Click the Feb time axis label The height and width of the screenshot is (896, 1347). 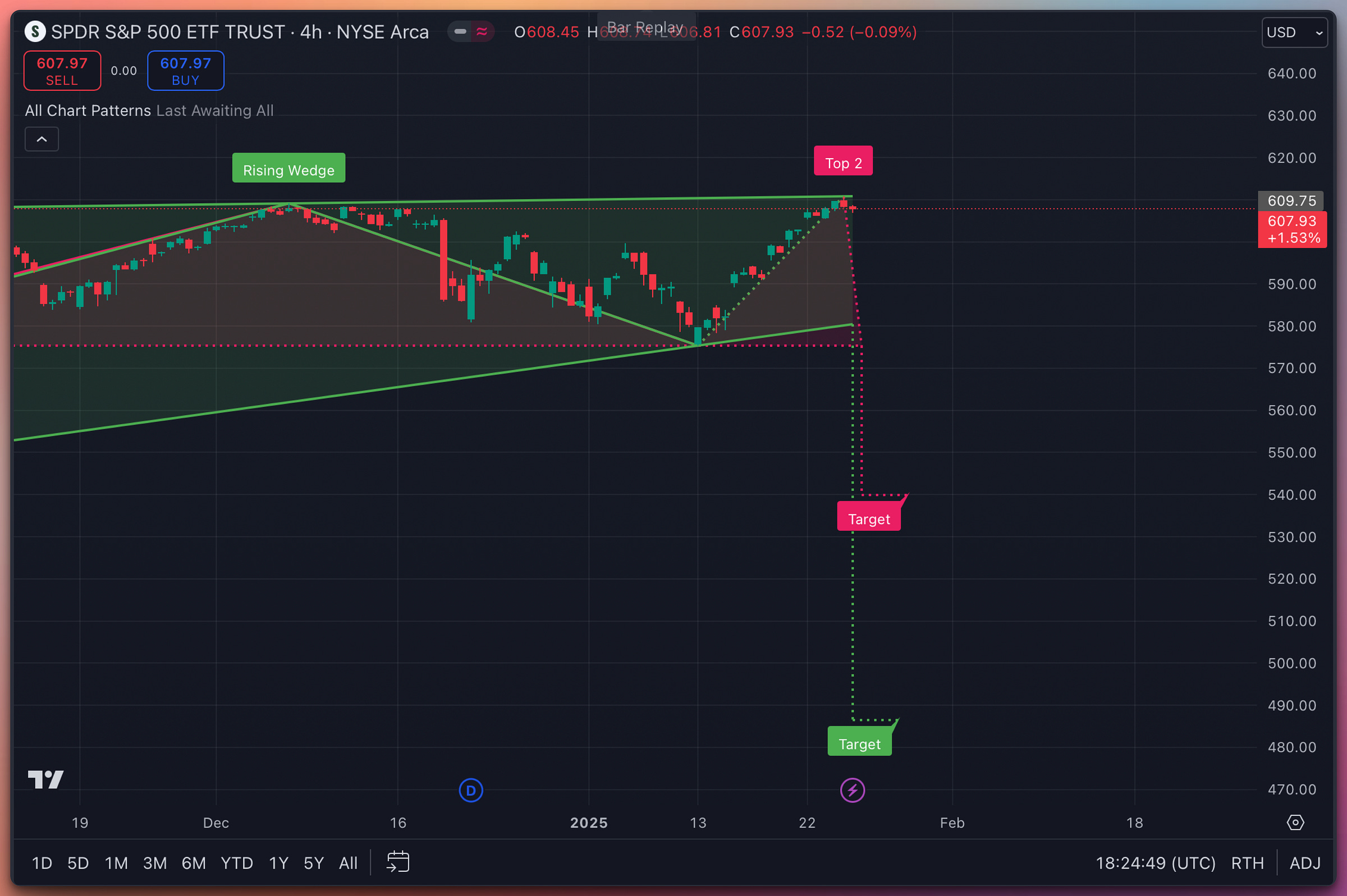pyautogui.click(x=952, y=823)
